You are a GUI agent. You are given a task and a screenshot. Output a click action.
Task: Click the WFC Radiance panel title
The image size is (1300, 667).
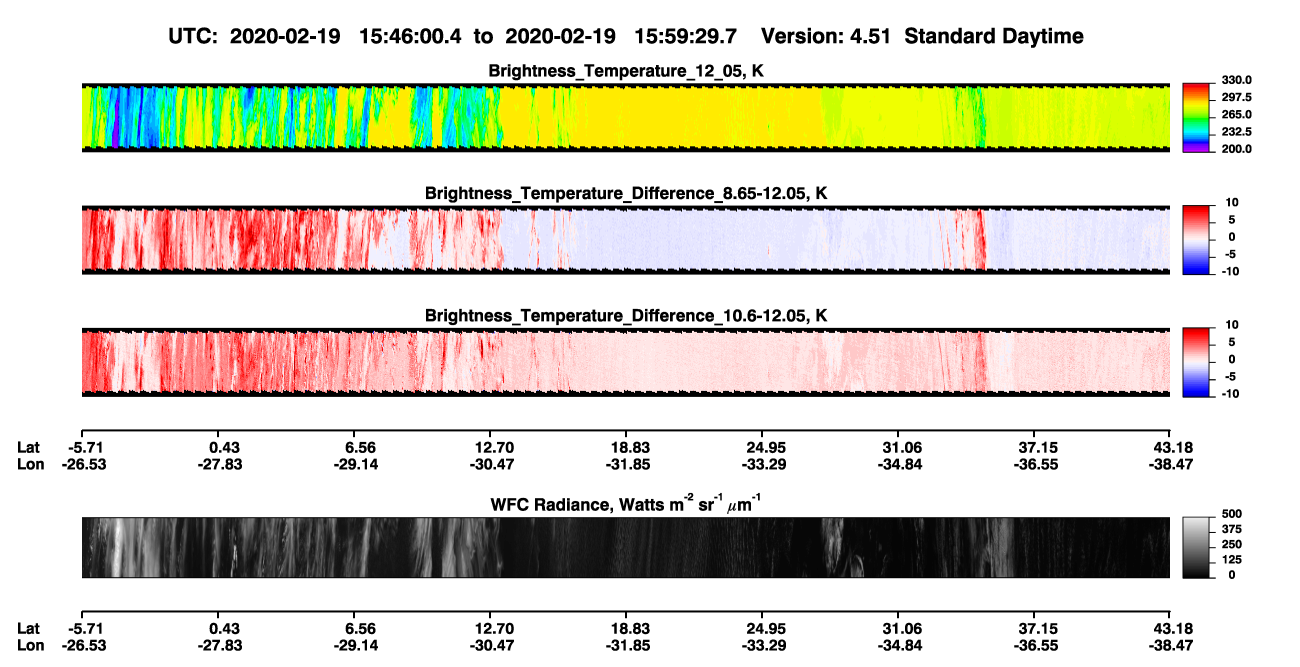[x=626, y=503]
